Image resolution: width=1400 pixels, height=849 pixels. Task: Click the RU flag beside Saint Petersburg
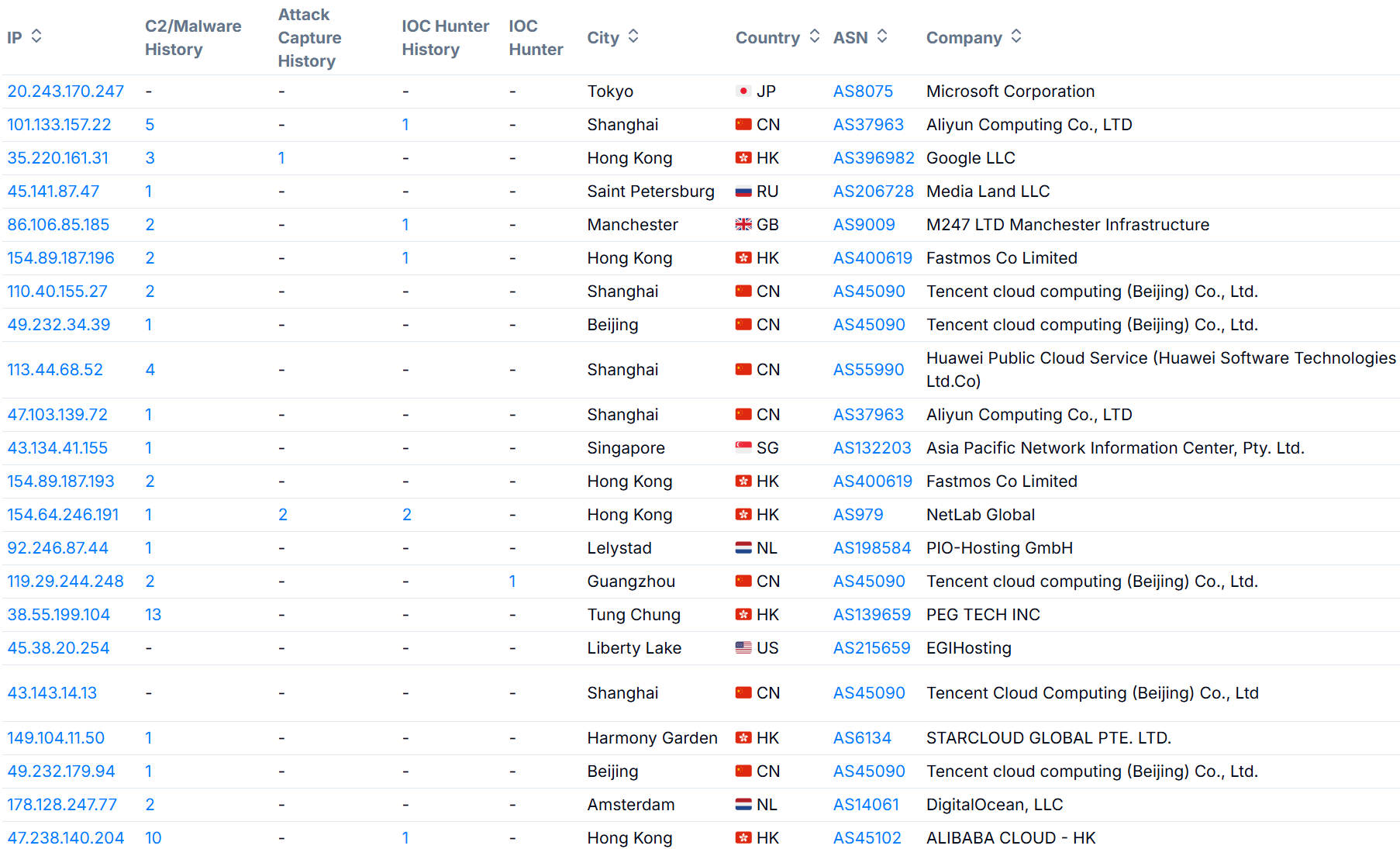743,191
